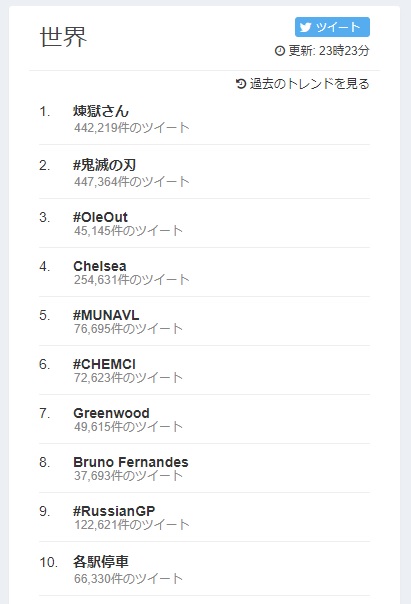Open the Greenwood trend
The image size is (411, 604).
(111, 413)
